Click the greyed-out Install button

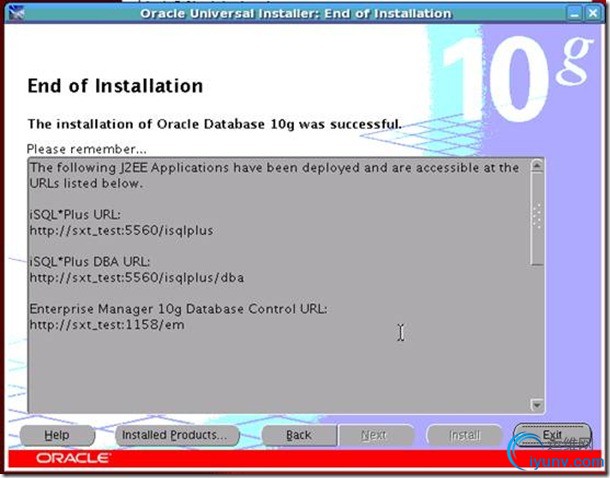coord(464,435)
